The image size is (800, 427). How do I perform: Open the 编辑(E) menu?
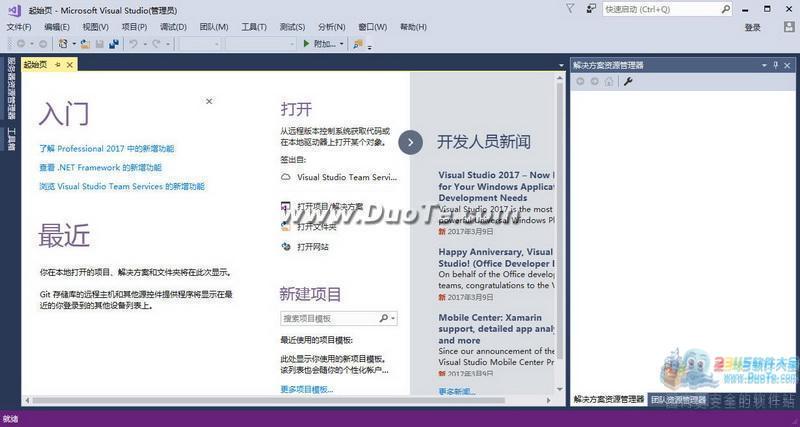57,27
